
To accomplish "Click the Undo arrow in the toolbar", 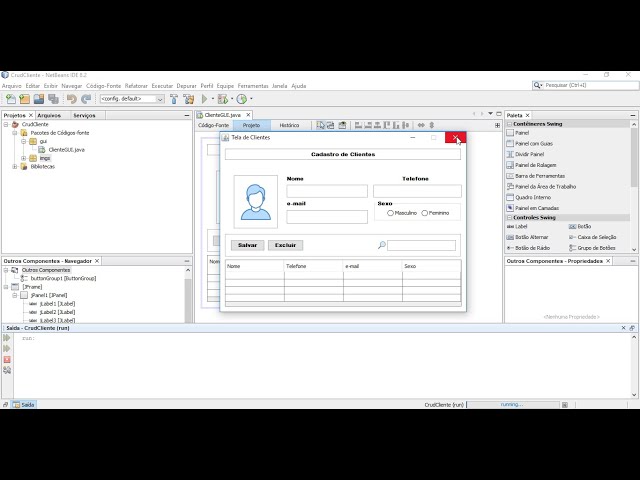I will pos(72,99).
